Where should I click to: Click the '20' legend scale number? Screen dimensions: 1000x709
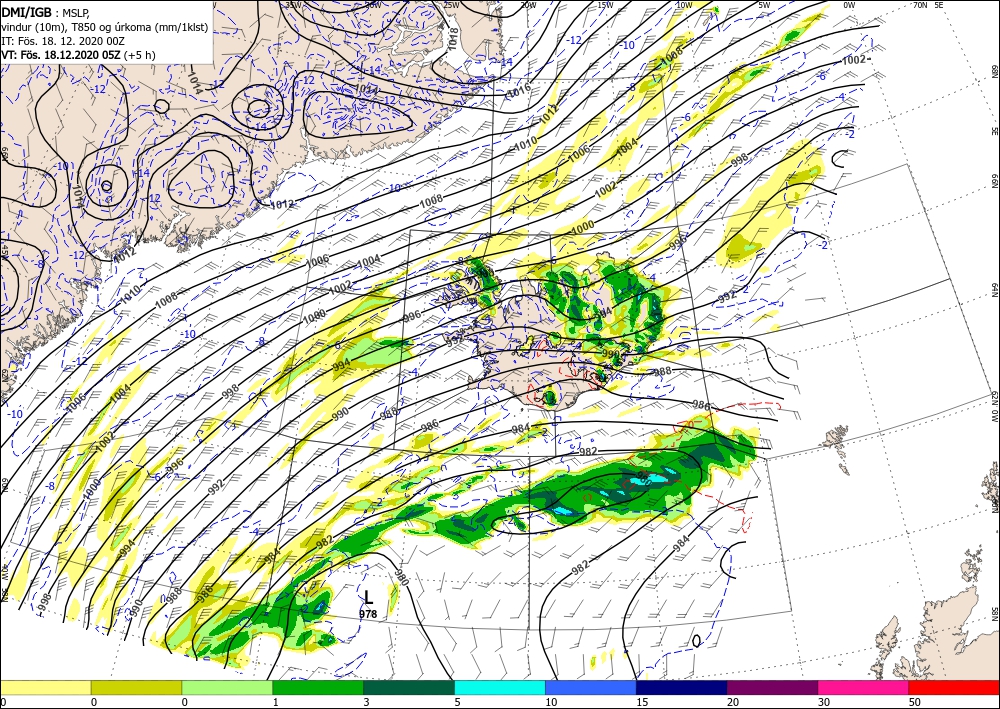pyautogui.click(x=733, y=702)
